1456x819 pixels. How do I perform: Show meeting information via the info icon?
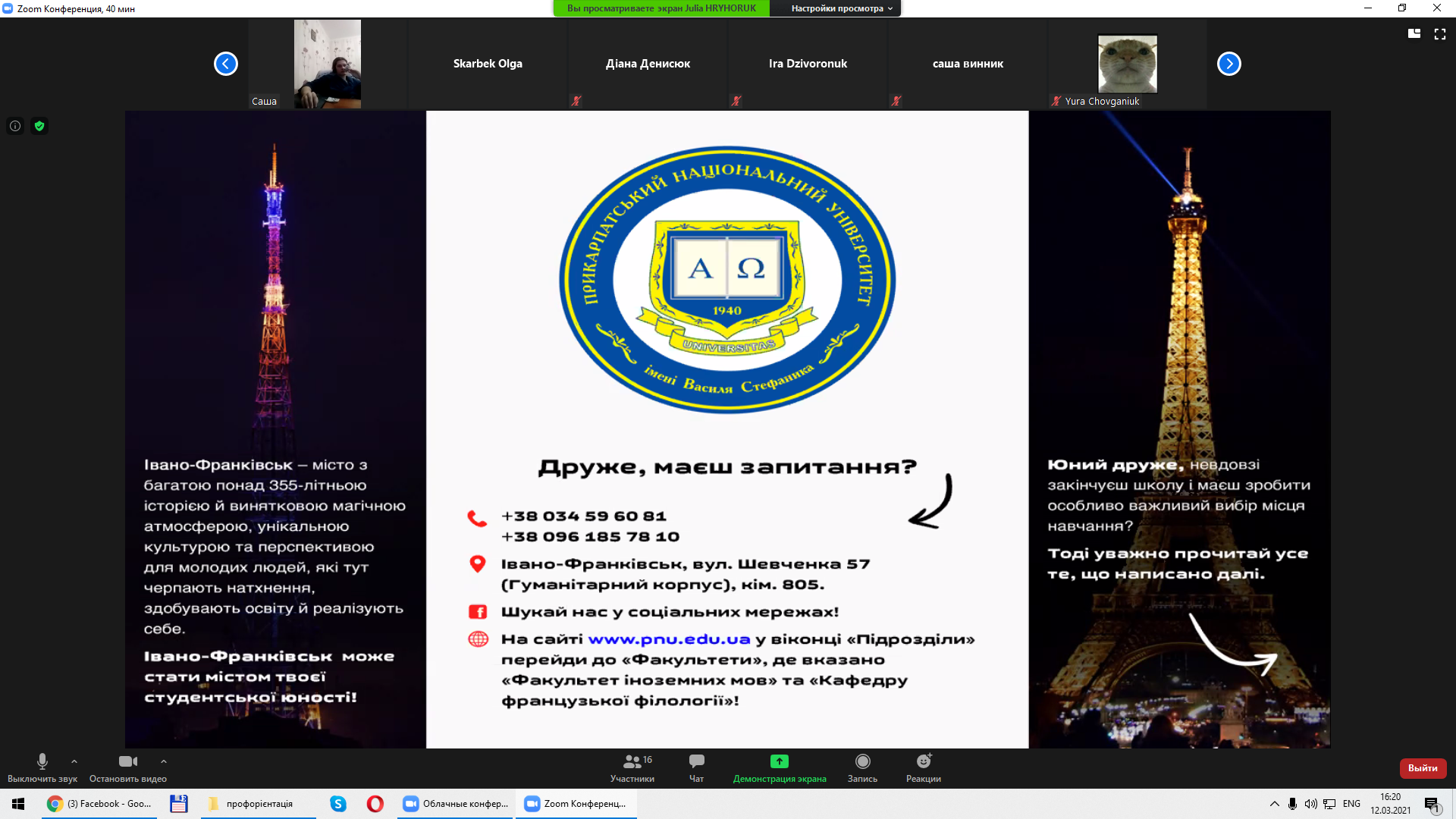click(15, 126)
